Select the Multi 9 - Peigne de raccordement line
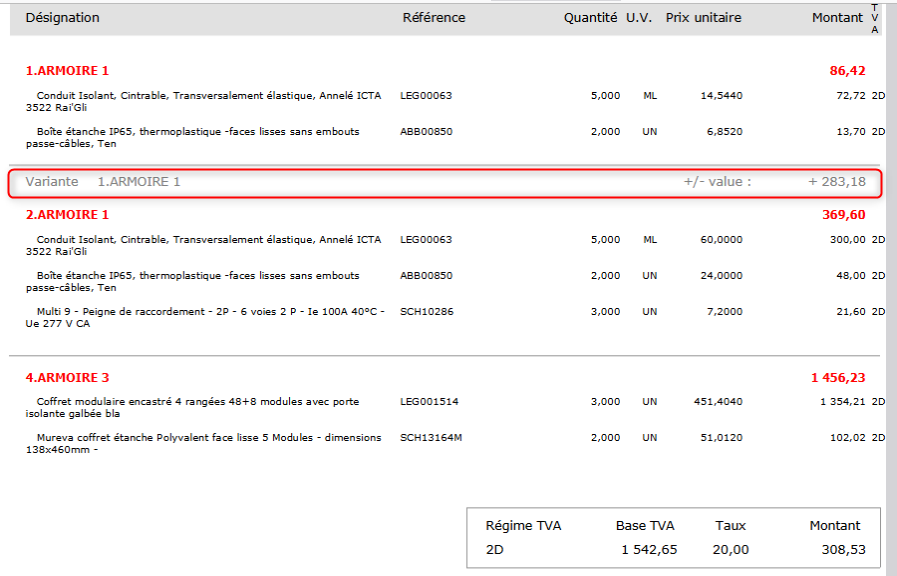The width and height of the screenshot is (897, 576). [x=205, y=317]
